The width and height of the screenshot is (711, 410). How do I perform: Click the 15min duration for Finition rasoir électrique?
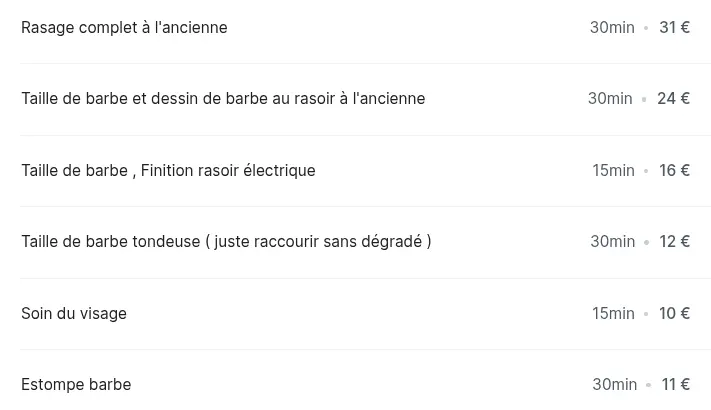point(613,171)
